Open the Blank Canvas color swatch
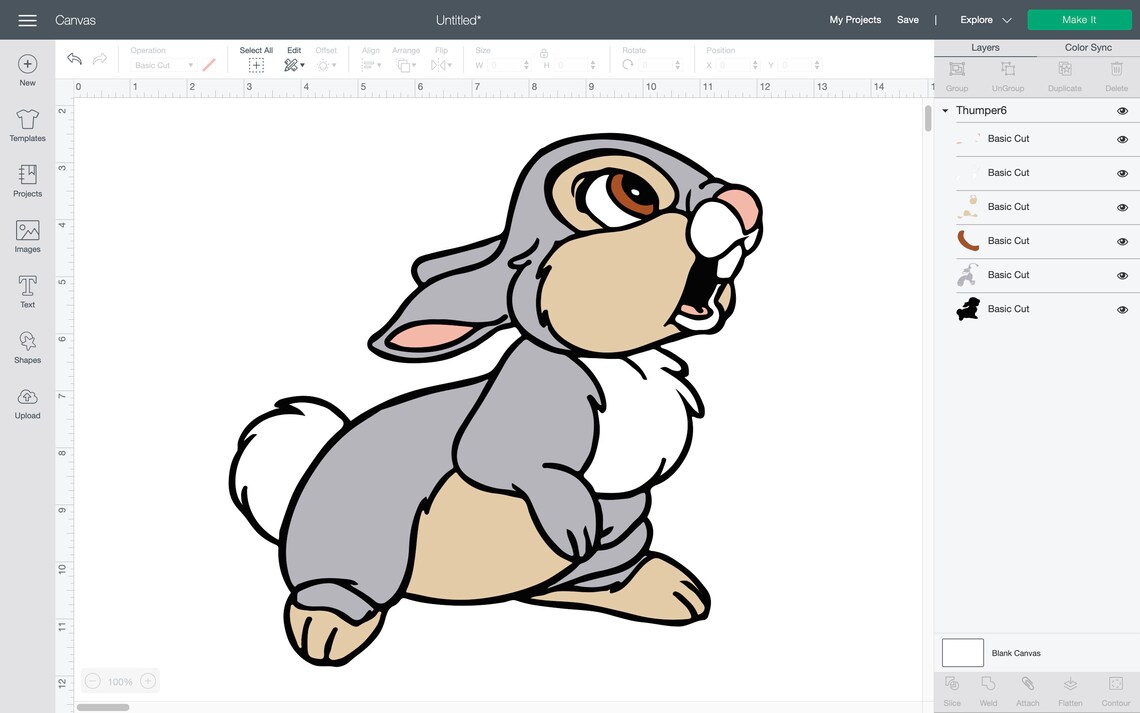The width and height of the screenshot is (1140, 713). [962, 652]
